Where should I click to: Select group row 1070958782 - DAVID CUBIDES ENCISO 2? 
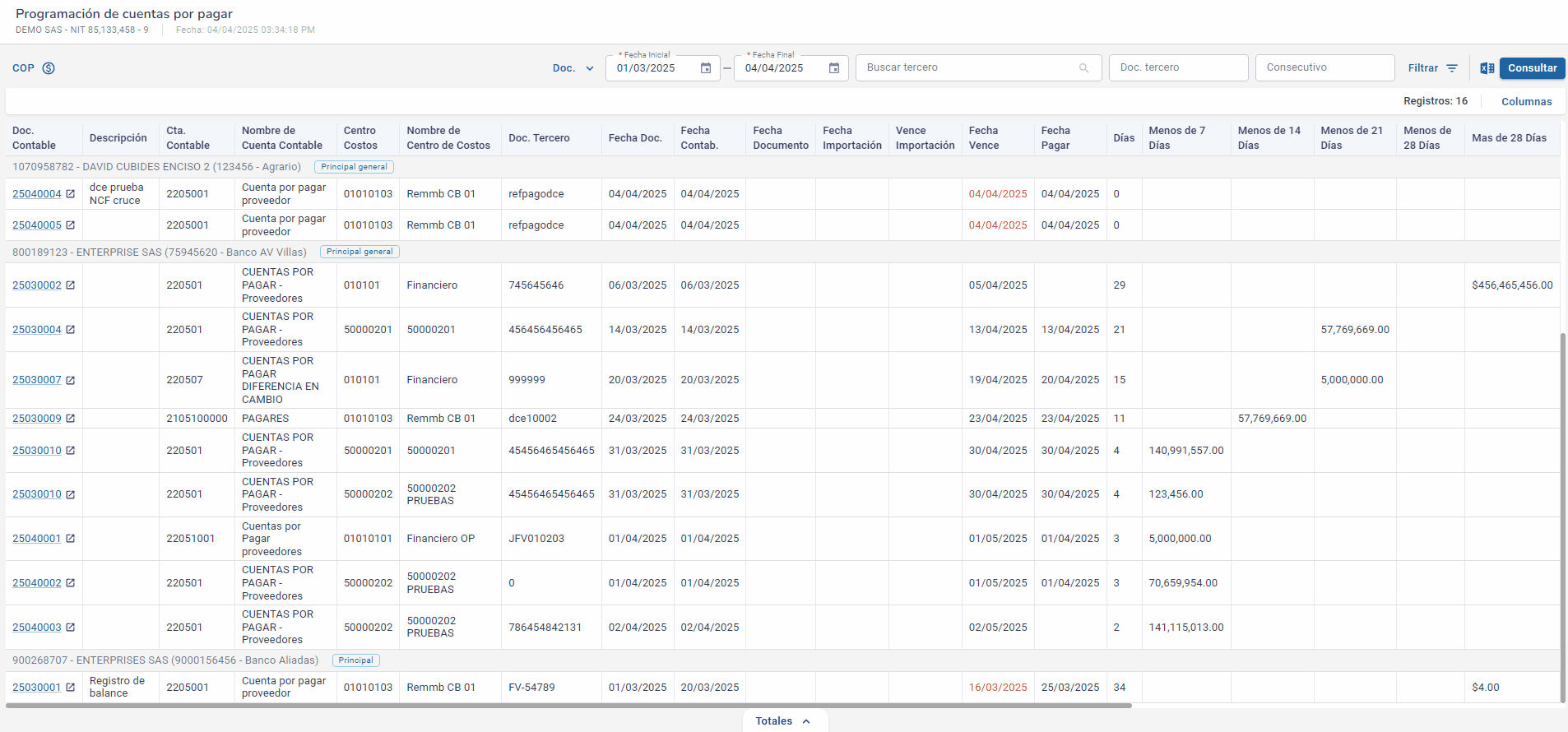click(782, 167)
